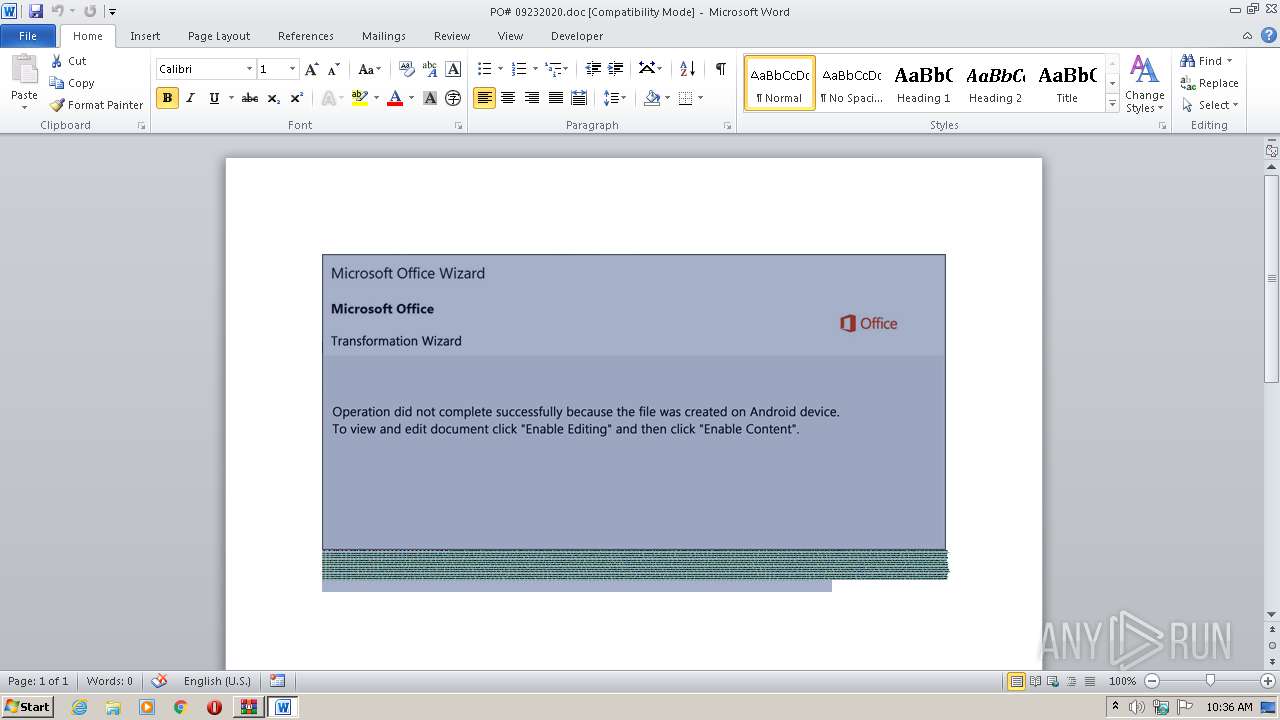The width and height of the screenshot is (1280, 720).
Task: Switch to Full Screen Reading view
Action: click(1035, 681)
